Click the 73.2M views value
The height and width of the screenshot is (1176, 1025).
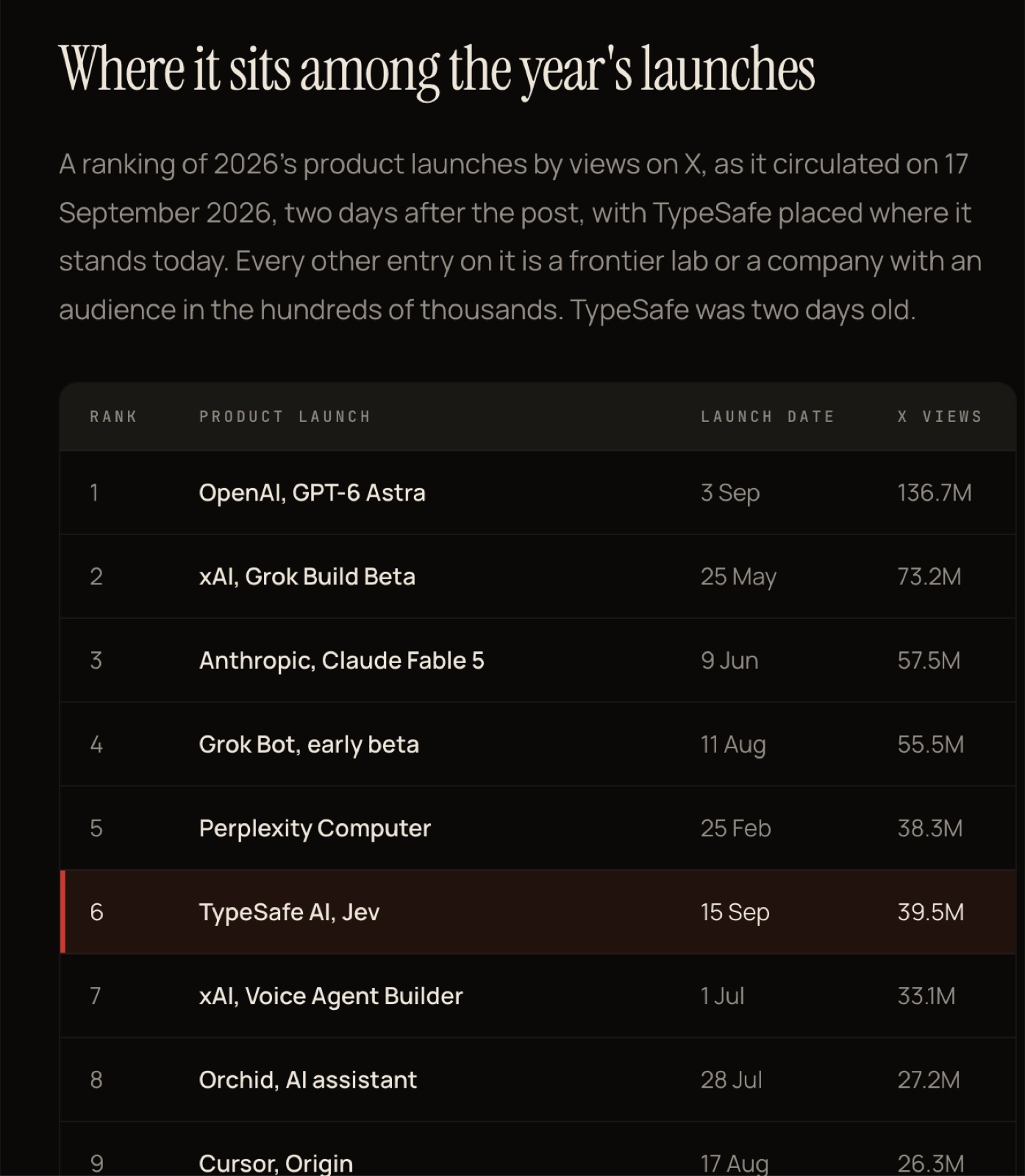click(x=929, y=576)
